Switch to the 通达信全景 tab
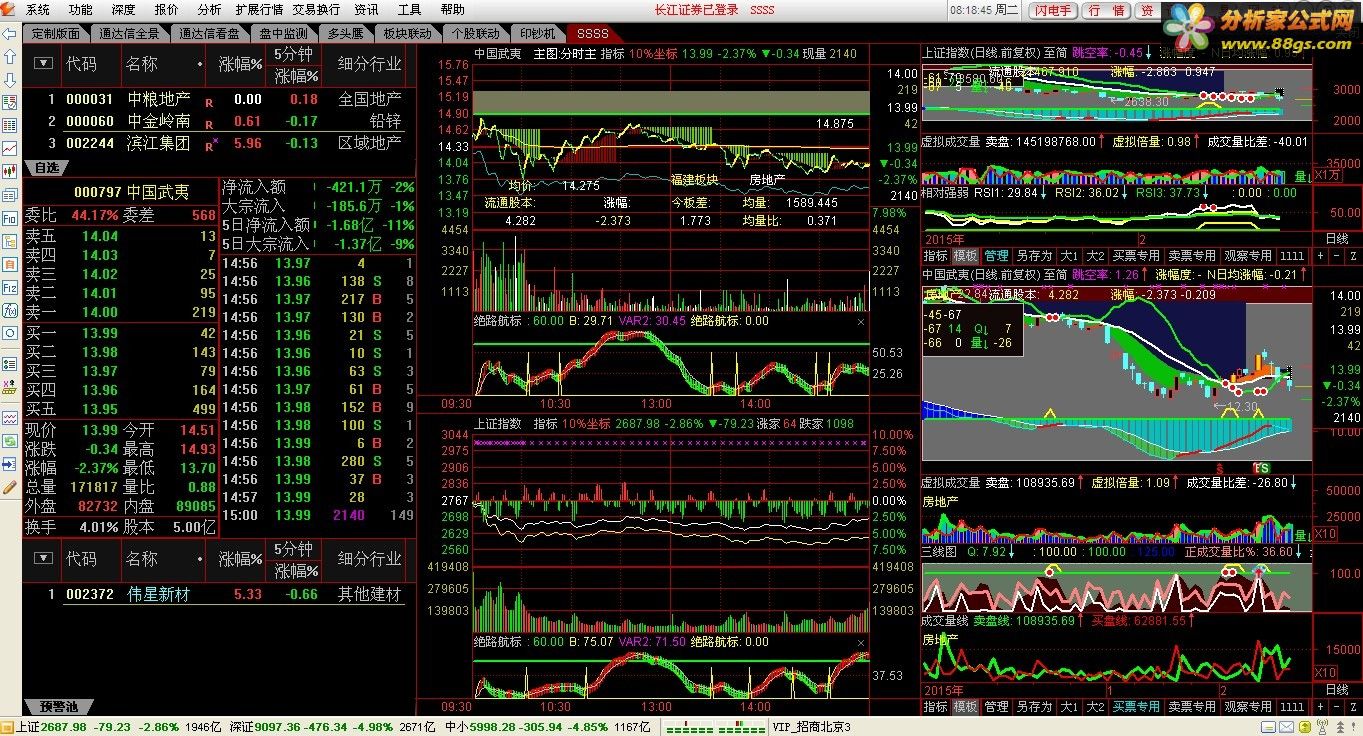The width and height of the screenshot is (1363, 736). 129,33
